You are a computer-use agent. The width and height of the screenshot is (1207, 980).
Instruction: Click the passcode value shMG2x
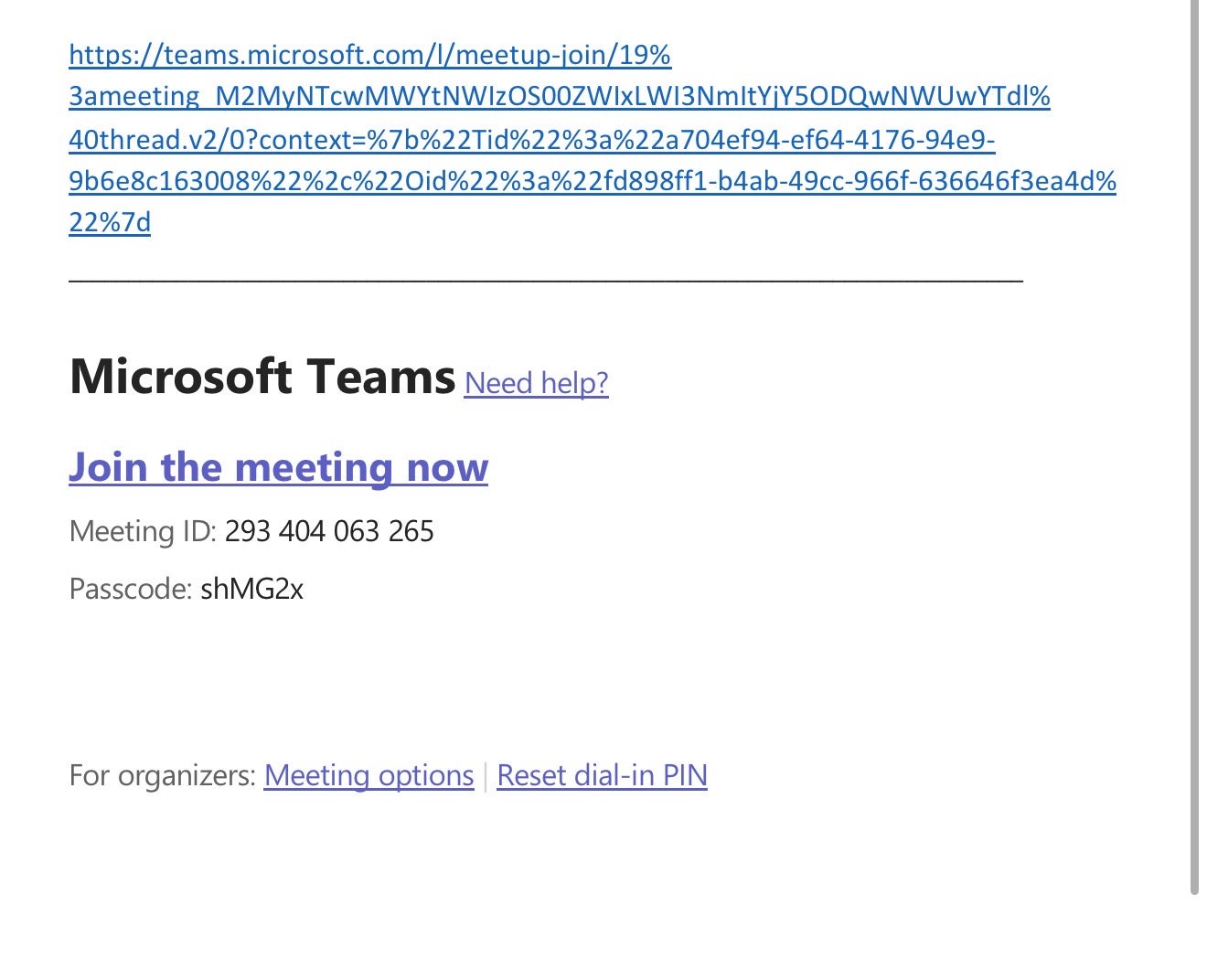(251, 589)
